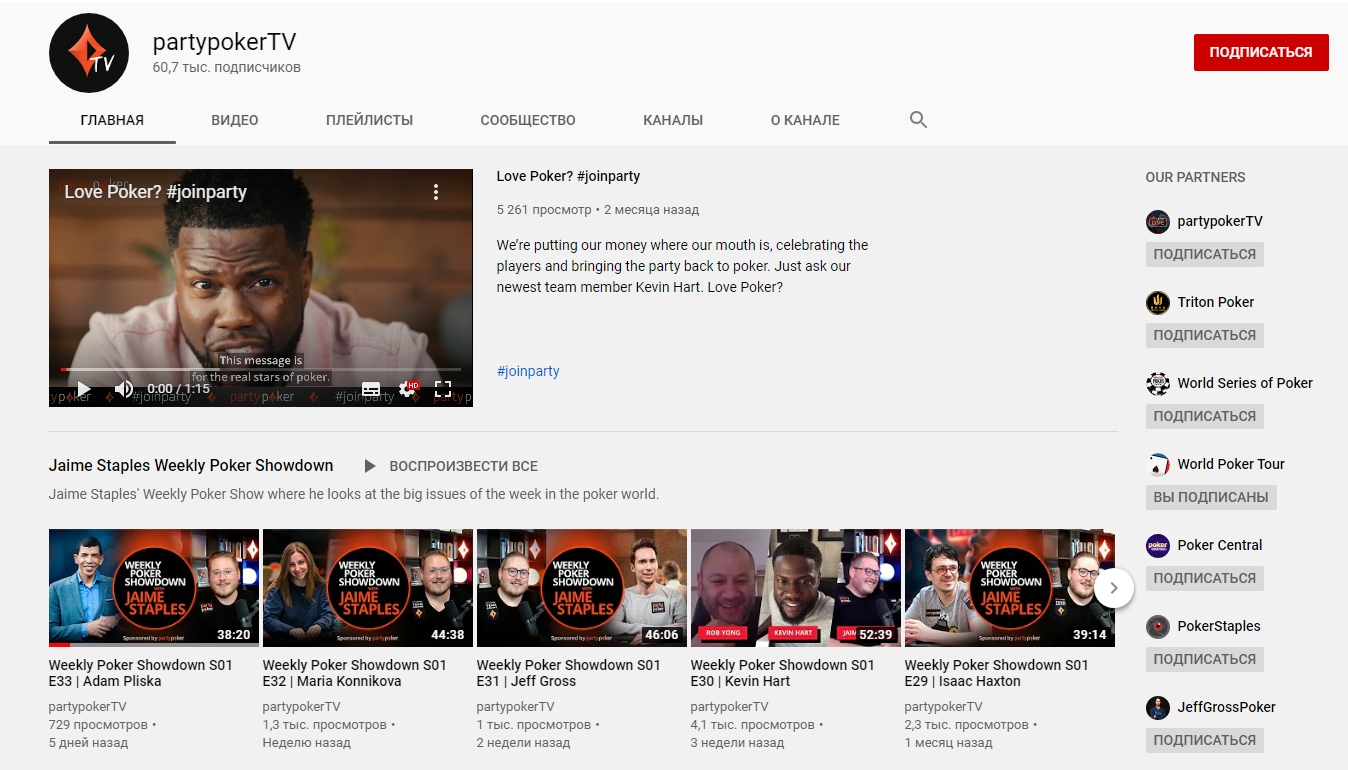The image size is (1348, 770).
Task: Subscribe to partypokerTV in partners list
Action: 1204,254
